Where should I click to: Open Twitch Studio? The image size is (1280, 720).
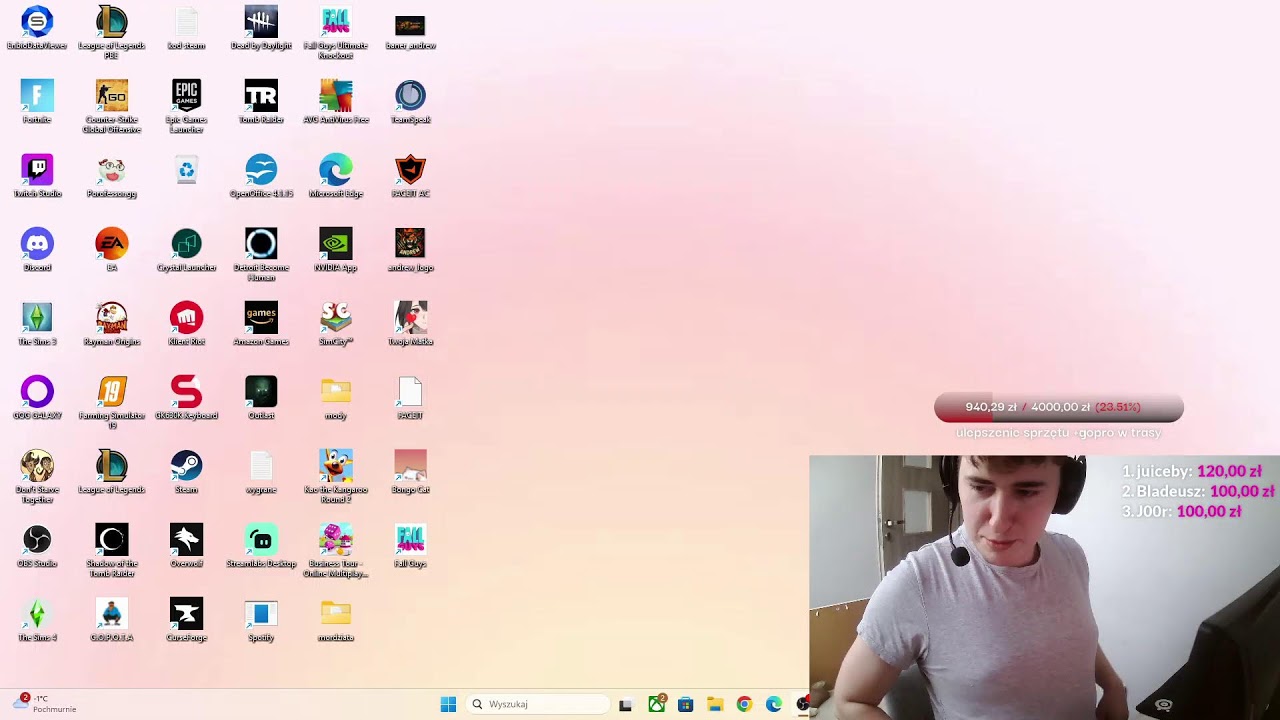click(37, 170)
